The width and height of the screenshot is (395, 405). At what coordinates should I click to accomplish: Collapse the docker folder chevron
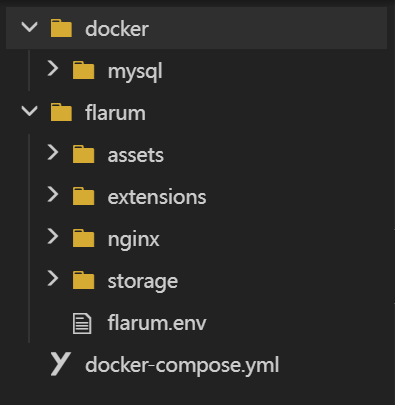[x=29, y=27]
